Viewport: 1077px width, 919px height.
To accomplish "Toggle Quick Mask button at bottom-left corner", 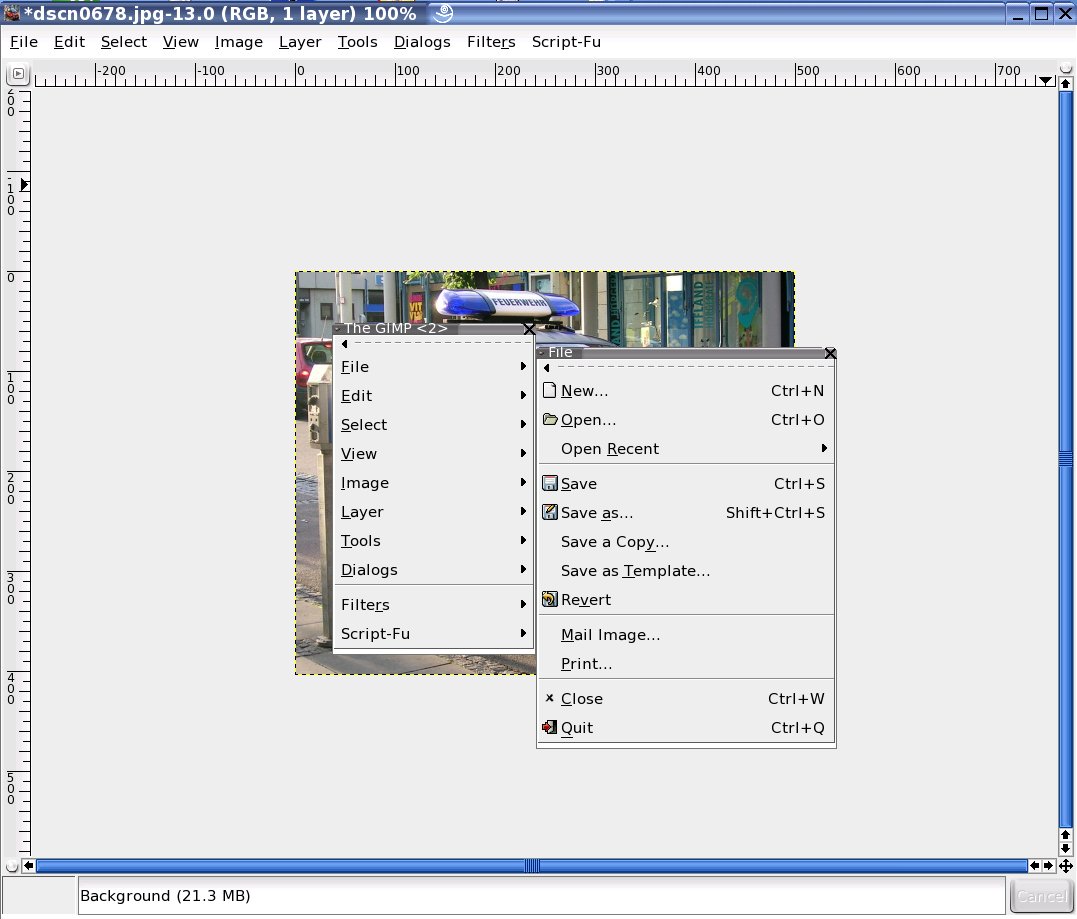I will point(11,866).
